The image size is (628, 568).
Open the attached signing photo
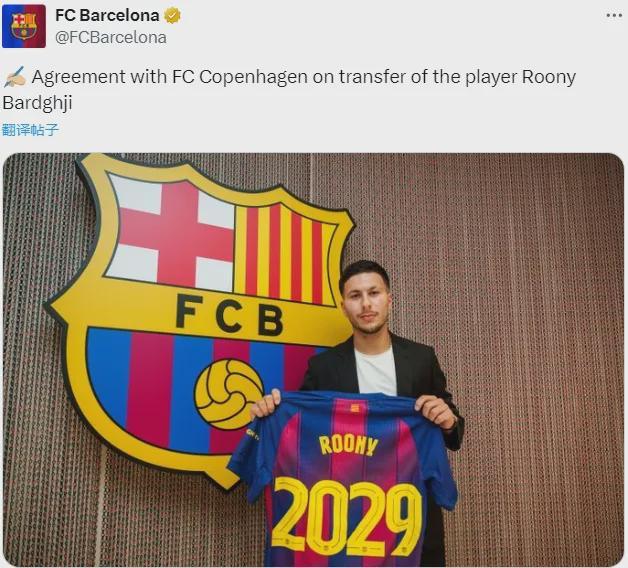[314, 359]
